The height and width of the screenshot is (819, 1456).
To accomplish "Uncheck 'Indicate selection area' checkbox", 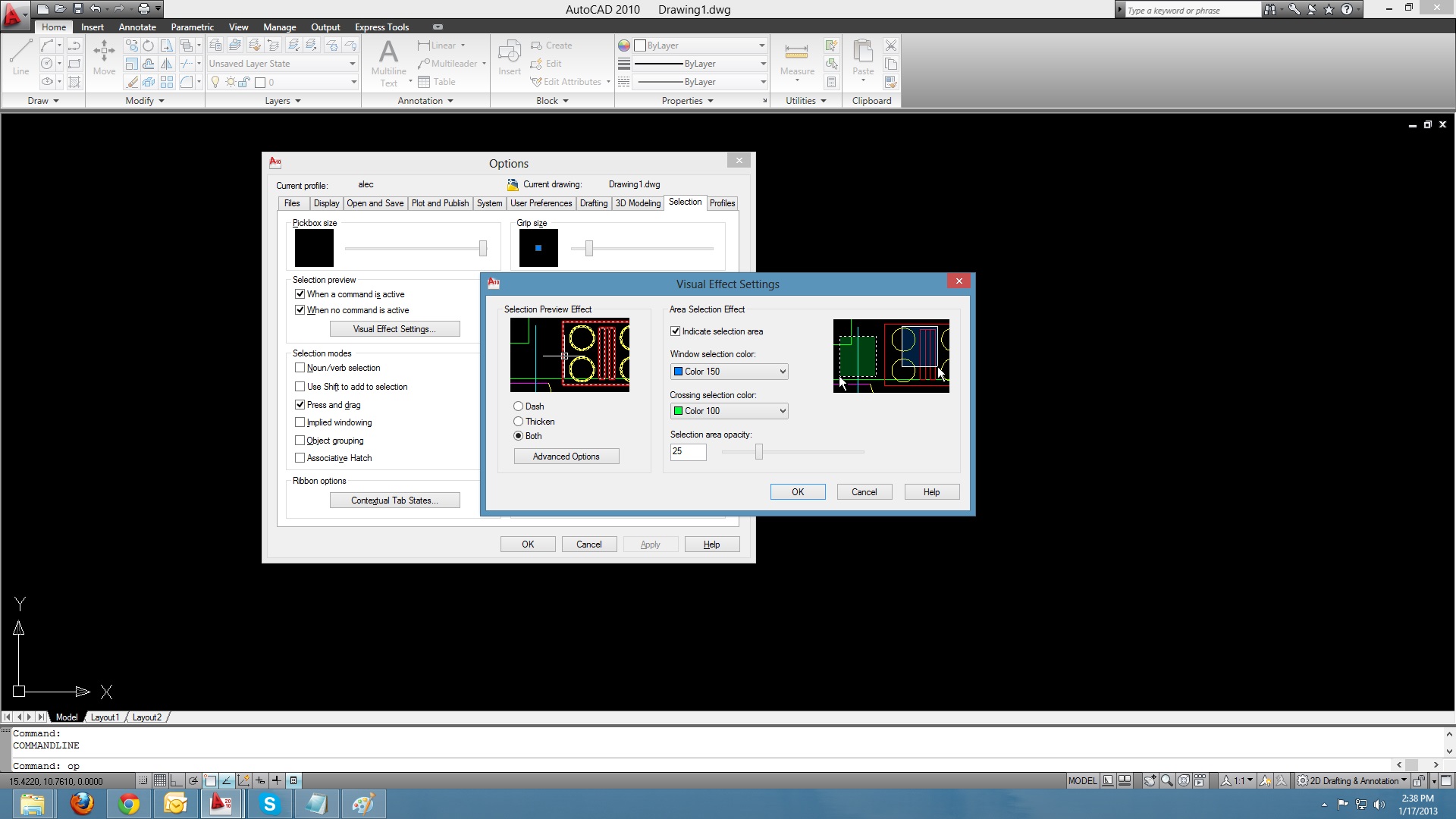I will pyautogui.click(x=676, y=331).
